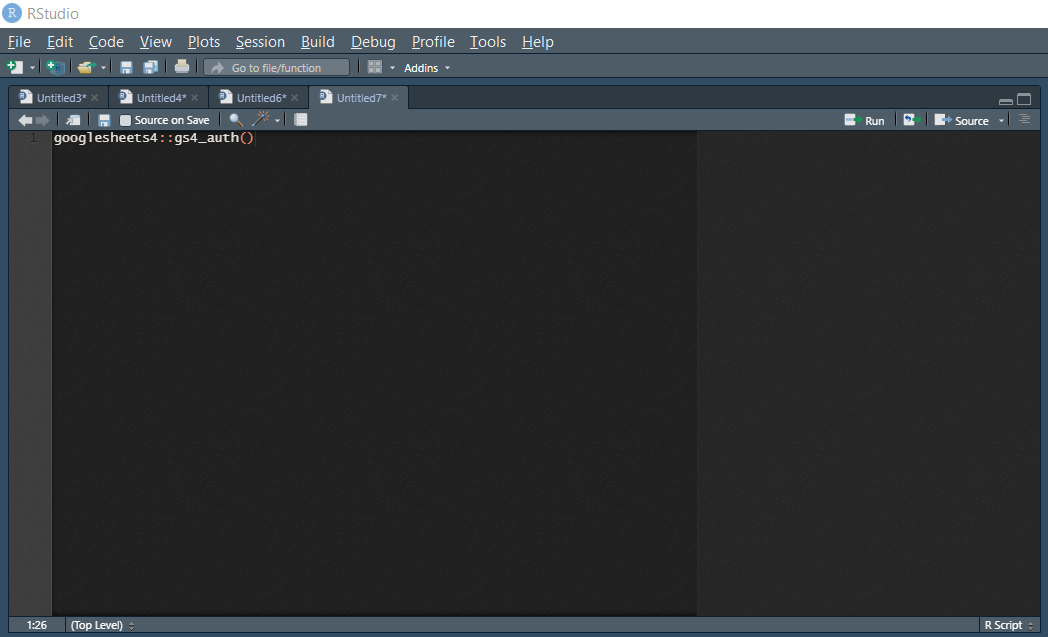Viewport: 1048px width, 637px height.
Task: Change file type via R Script selector
Action: [x=1009, y=625]
